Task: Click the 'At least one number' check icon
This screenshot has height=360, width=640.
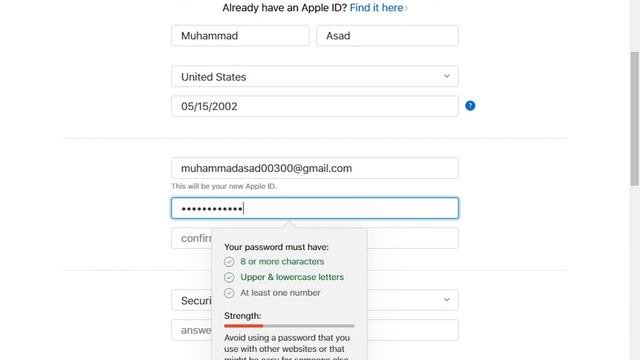Action: point(229,293)
